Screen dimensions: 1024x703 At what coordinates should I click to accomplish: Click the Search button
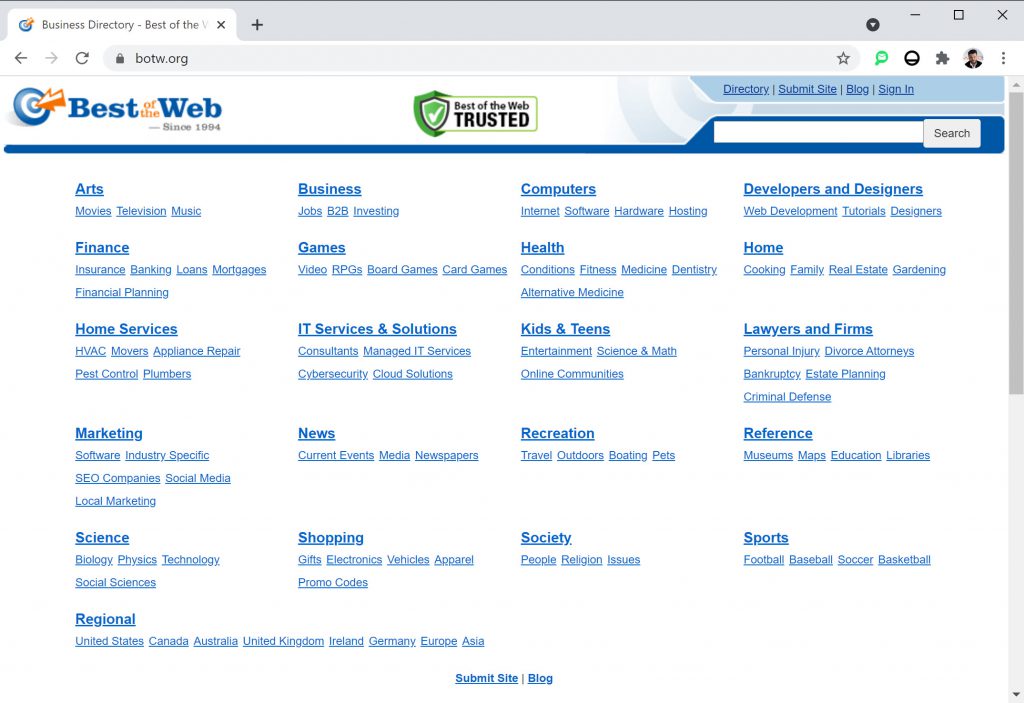[952, 133]
